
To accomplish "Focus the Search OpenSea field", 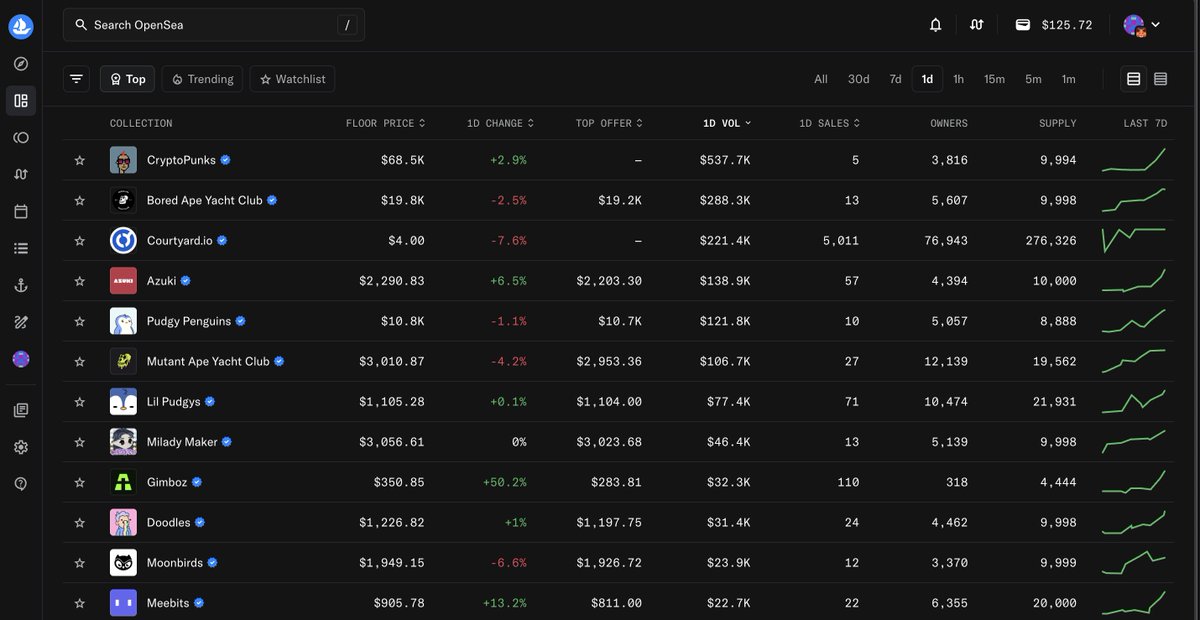I will pyautogui.click(x=214, y=25).
